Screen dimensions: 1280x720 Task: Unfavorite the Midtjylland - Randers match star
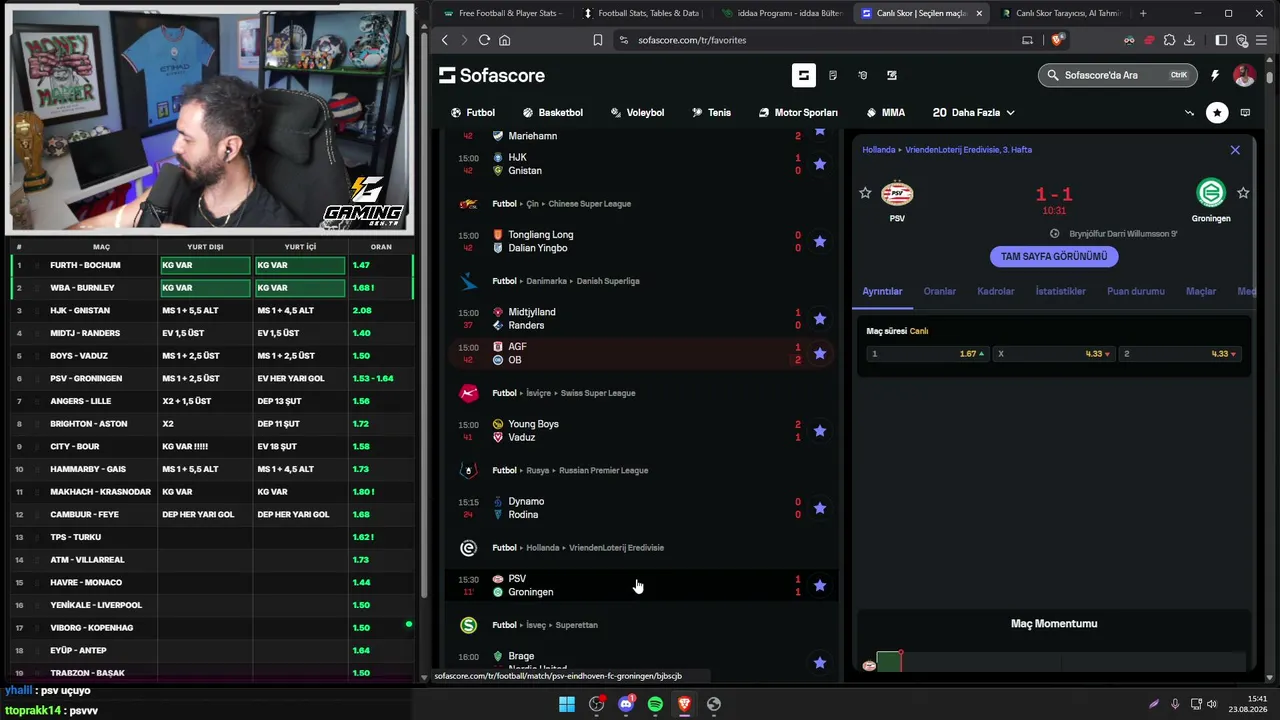[820, 319]
